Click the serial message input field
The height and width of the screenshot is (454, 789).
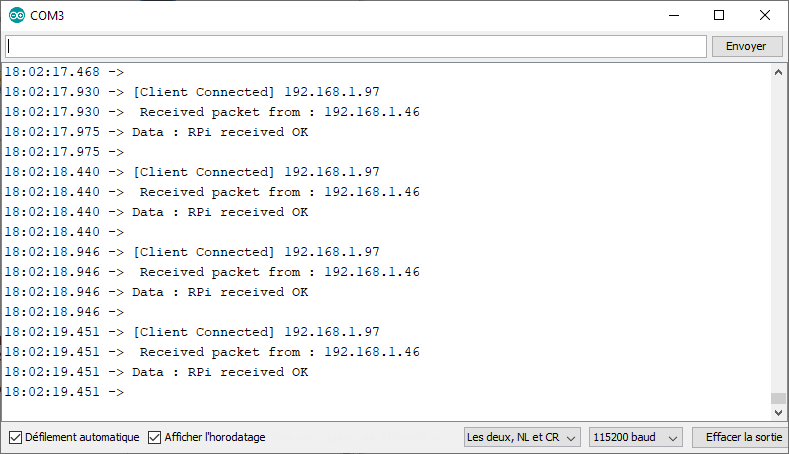tap(356, 46)
